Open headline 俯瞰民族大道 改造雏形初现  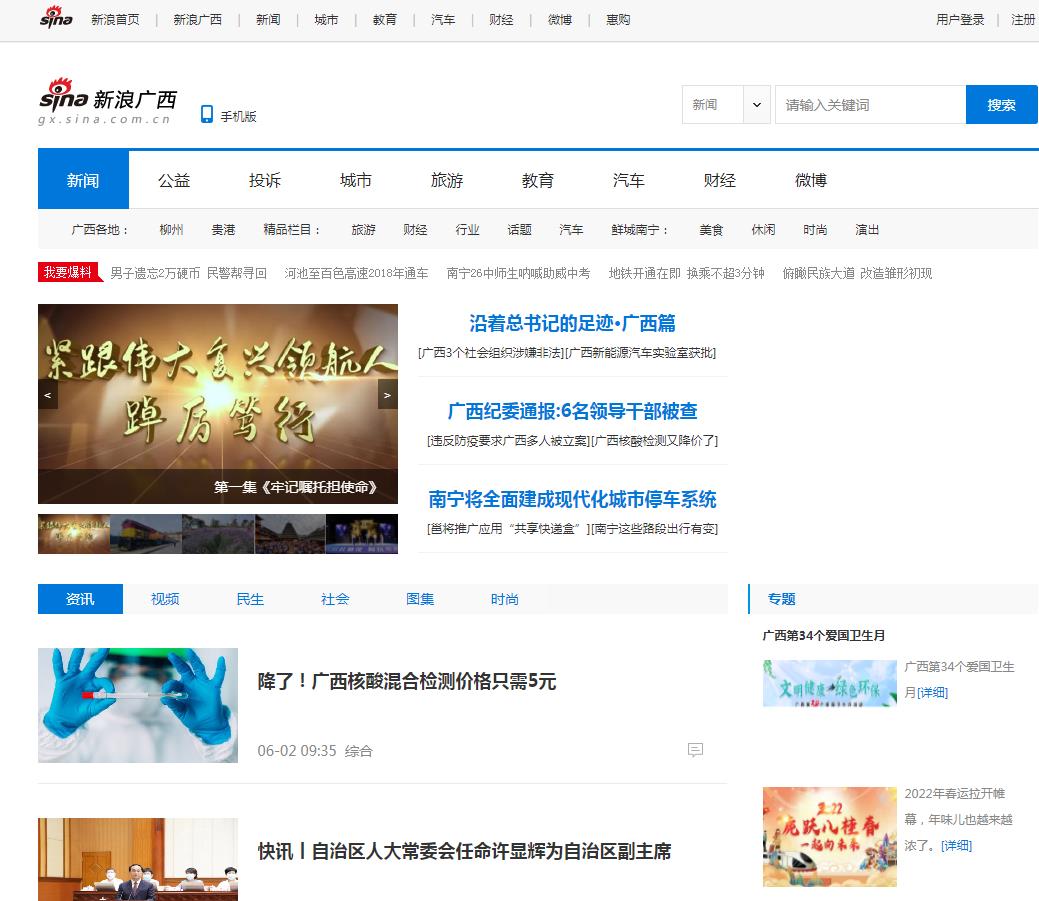(857, 273)
